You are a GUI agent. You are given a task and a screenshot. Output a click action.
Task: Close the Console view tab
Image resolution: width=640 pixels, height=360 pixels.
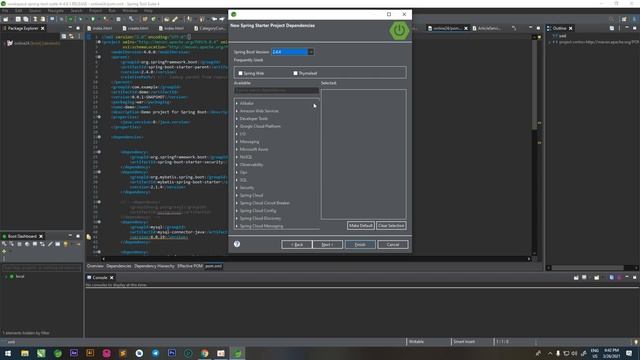coord(111,278)
